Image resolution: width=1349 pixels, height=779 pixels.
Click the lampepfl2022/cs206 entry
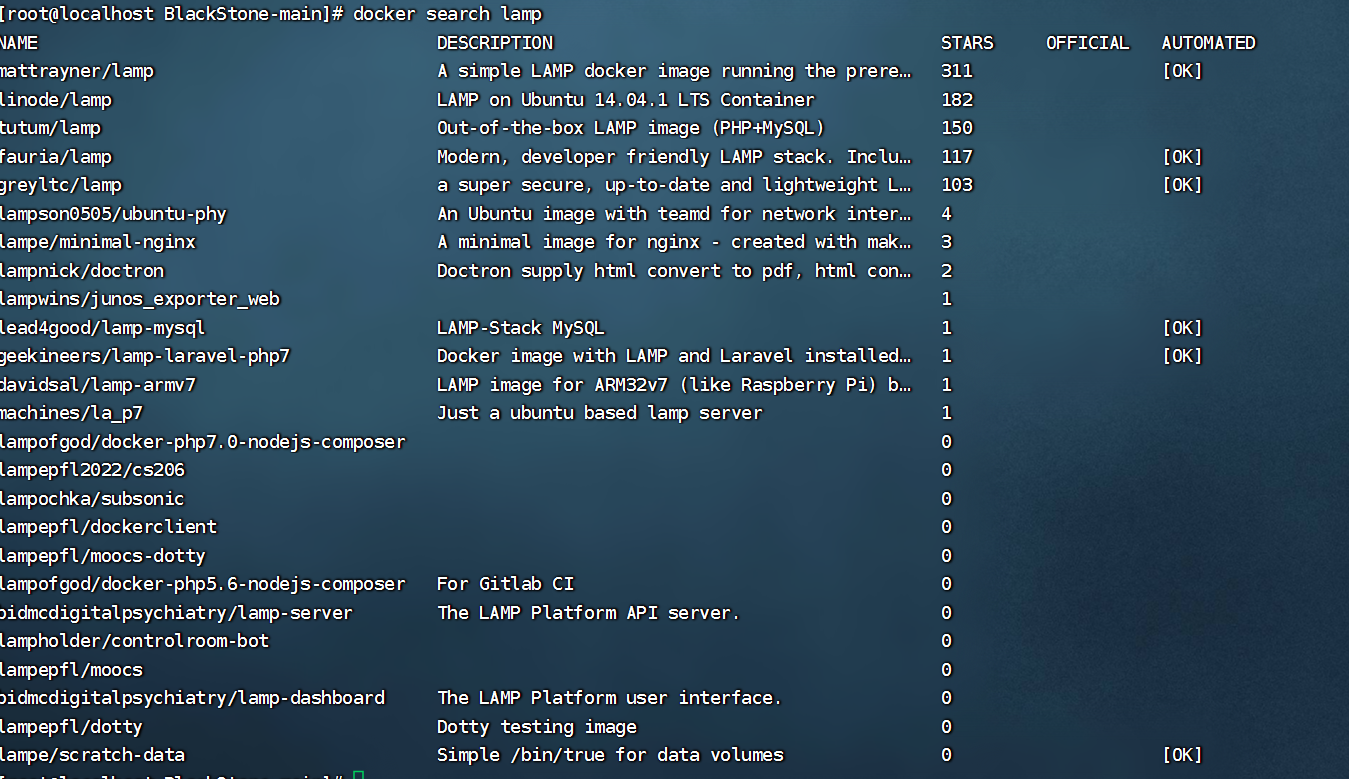[x=93, y=470]
